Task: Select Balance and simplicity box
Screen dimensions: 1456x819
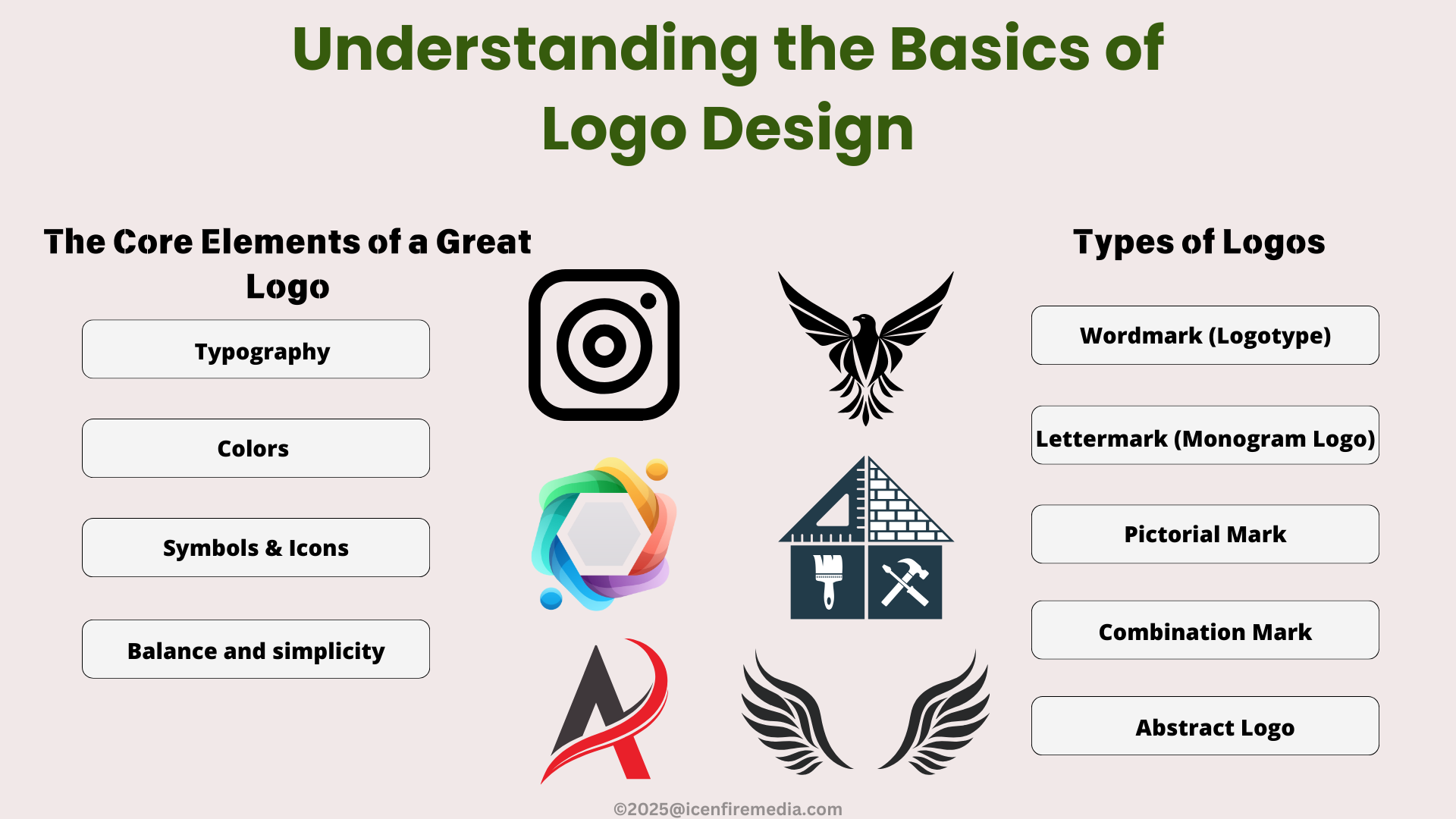Action: coord(256,649)
